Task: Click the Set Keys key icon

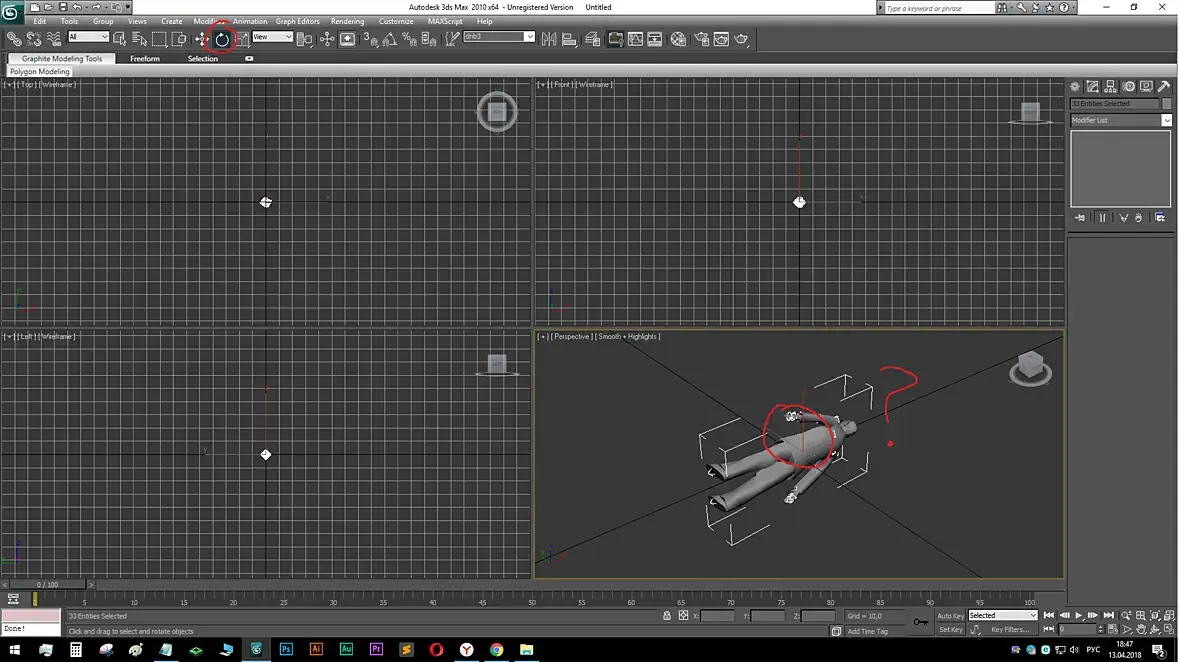Action: click(920, 622)
